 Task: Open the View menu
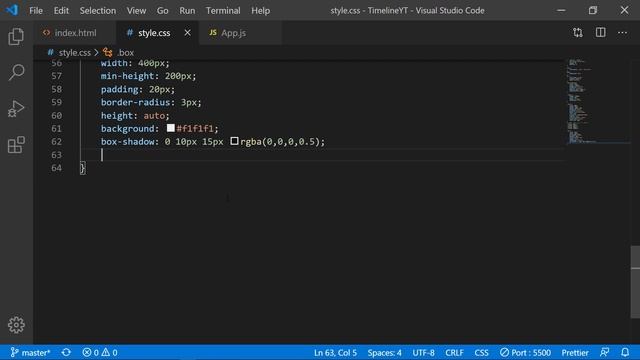click(136, 11)
